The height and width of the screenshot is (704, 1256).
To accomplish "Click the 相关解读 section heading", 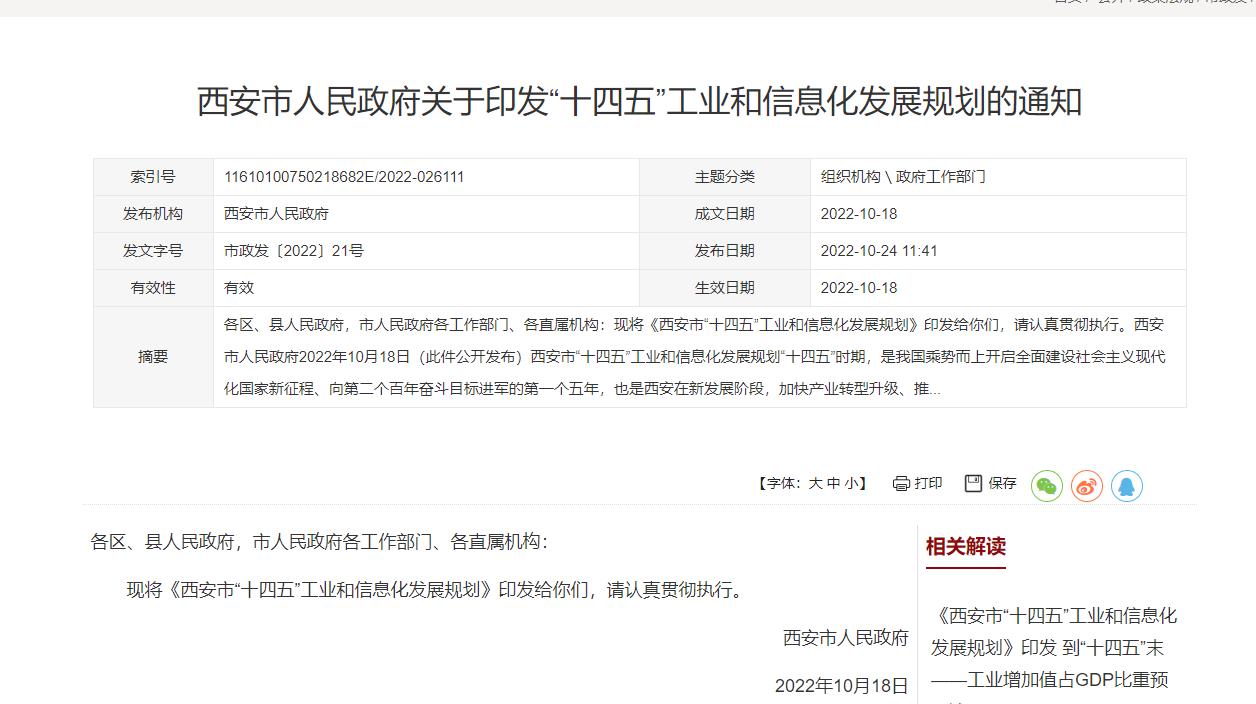I will click(965, 547).
